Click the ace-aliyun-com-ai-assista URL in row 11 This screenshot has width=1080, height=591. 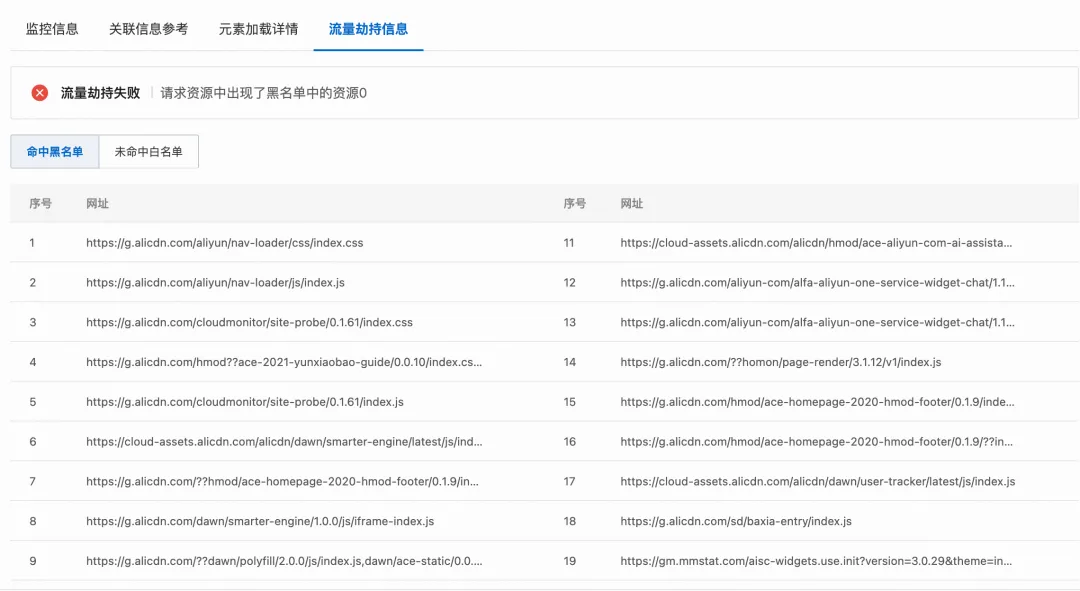(816, 242)
